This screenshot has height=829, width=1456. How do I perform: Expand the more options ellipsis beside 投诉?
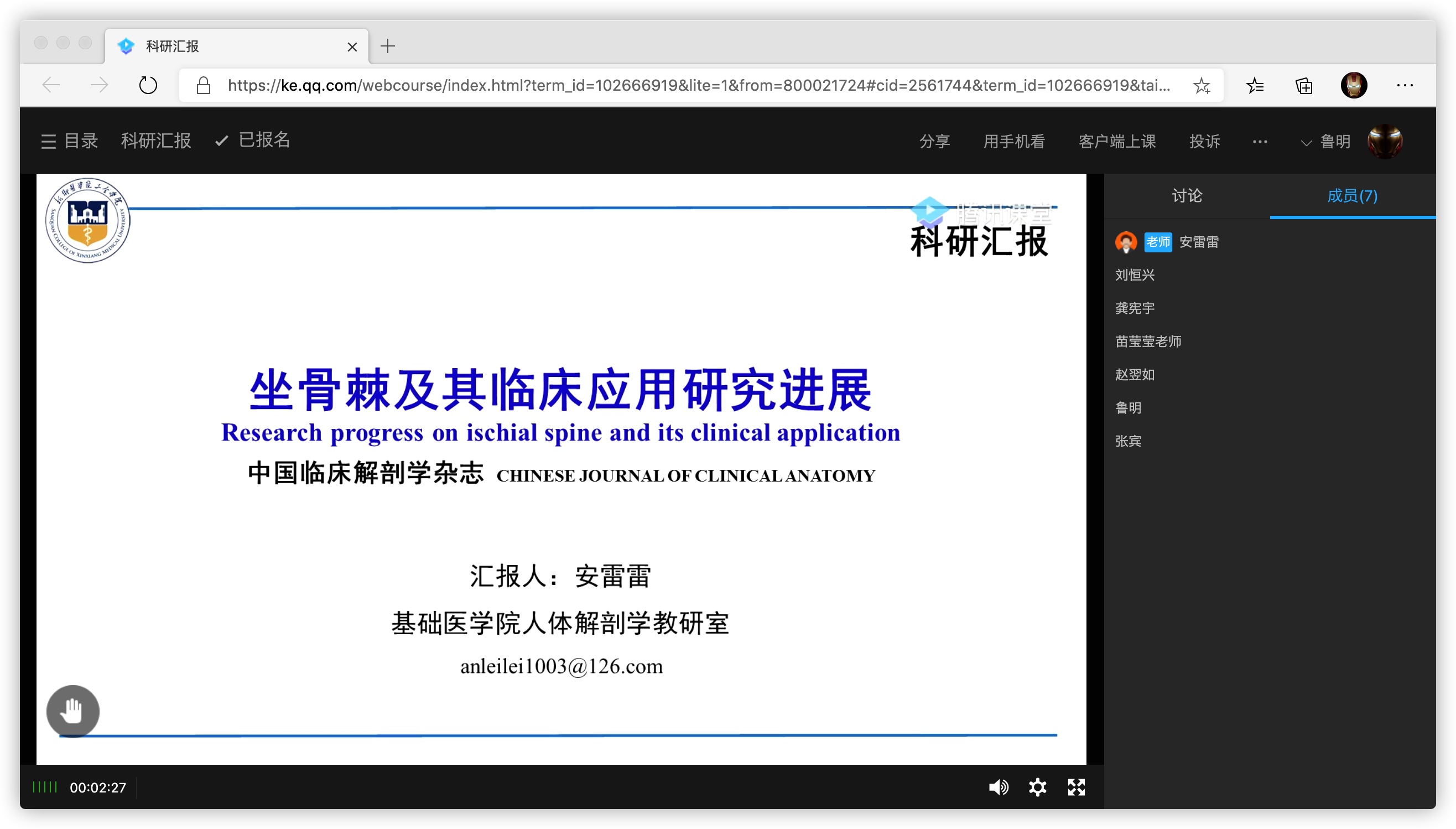[1260, 141]
